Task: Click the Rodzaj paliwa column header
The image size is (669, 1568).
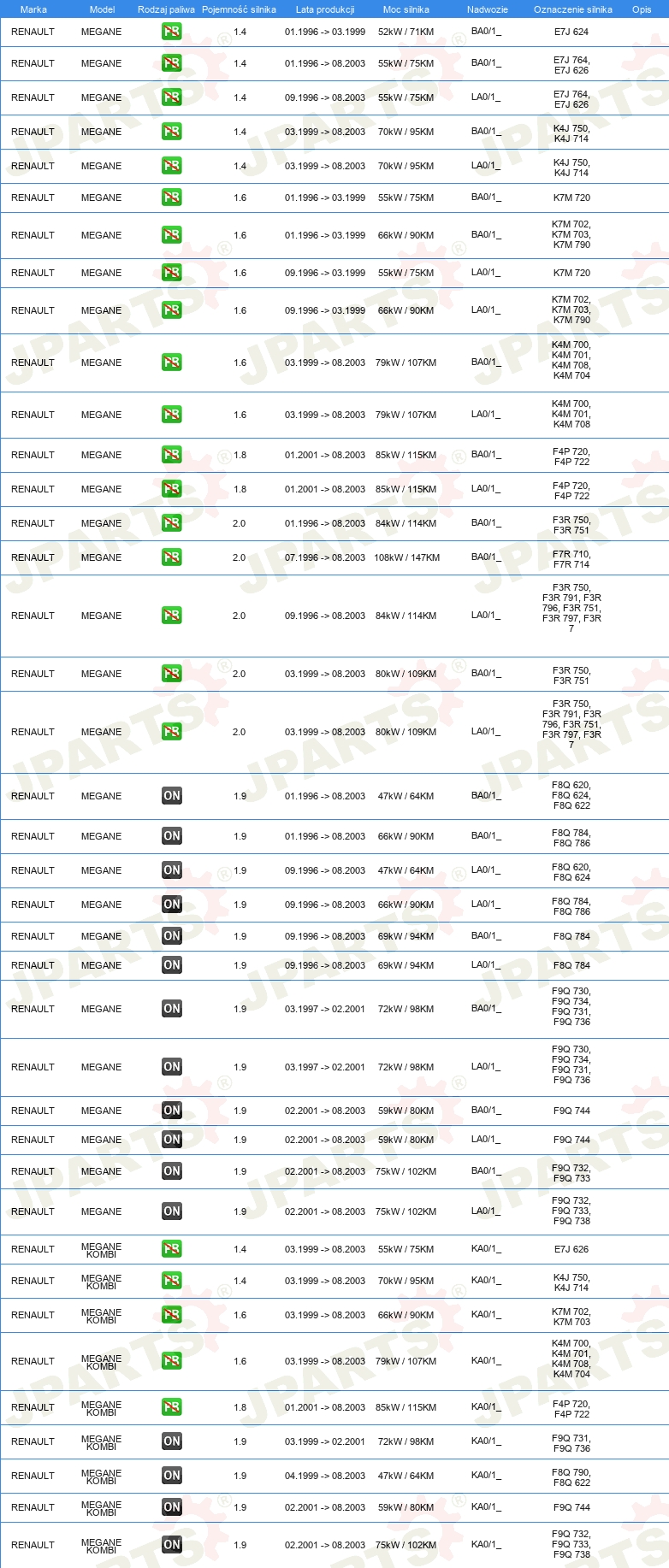Action: point(166,9)
